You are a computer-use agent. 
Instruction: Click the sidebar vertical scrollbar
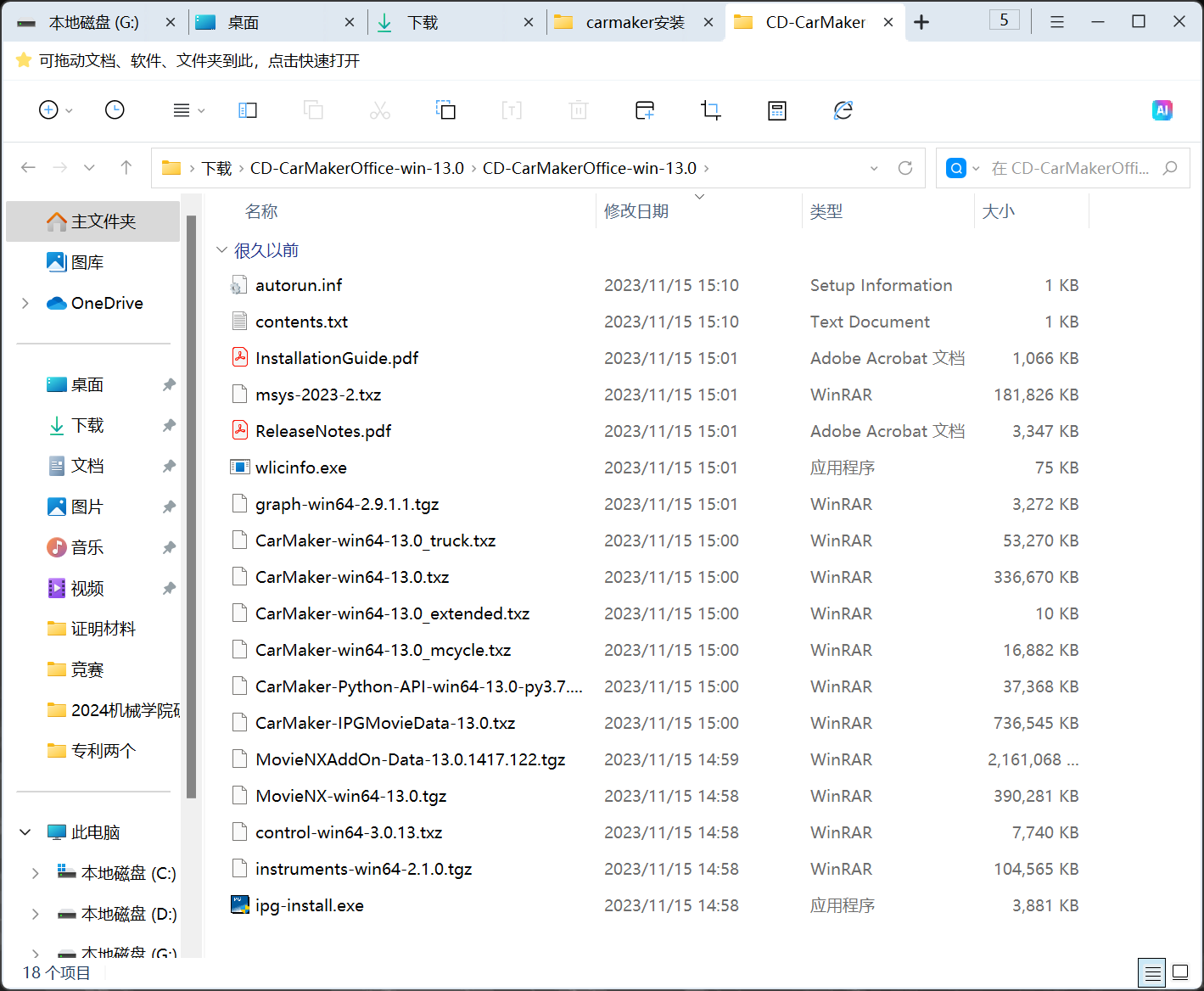192,507
